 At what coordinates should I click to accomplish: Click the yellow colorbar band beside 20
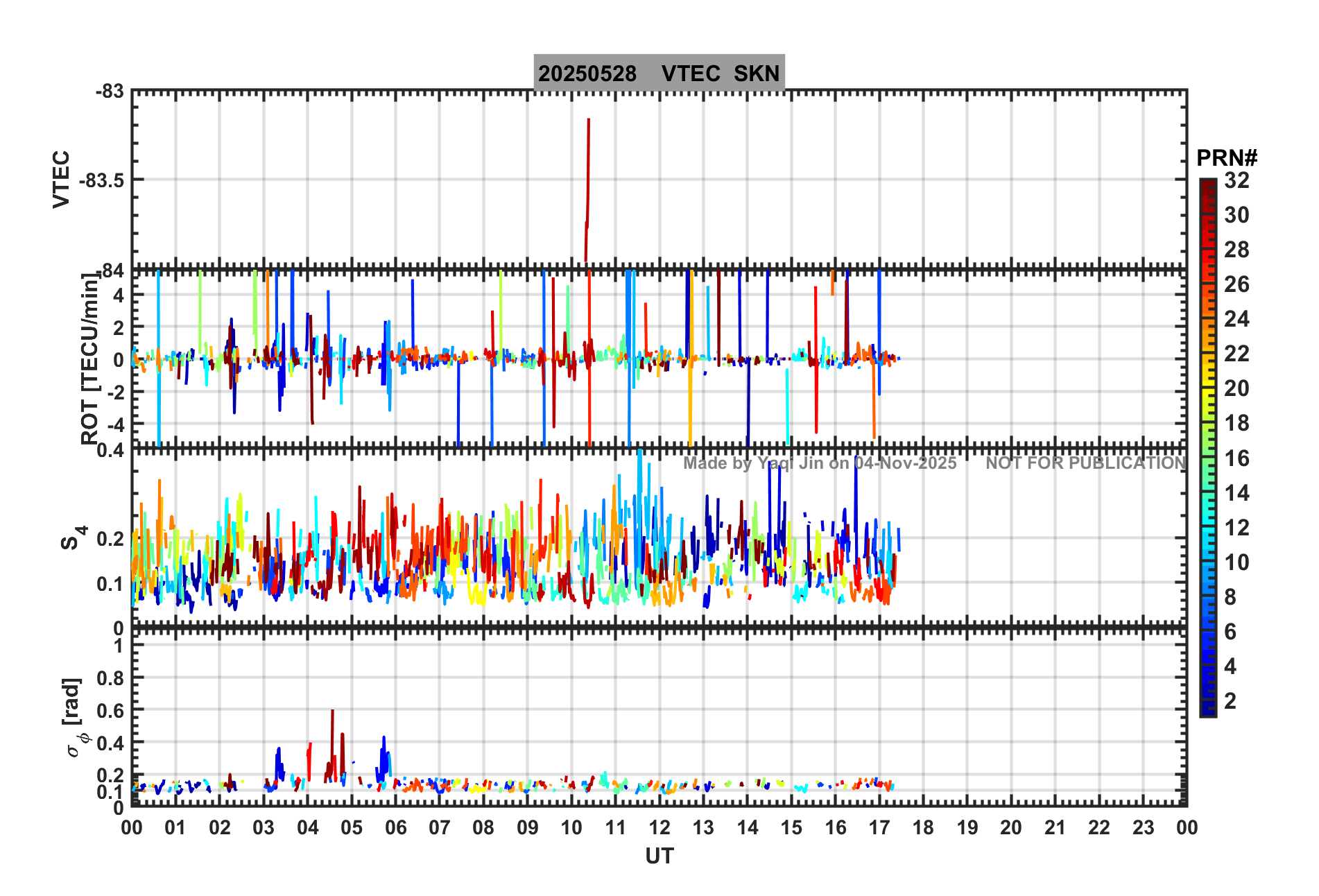(1207, 390)
